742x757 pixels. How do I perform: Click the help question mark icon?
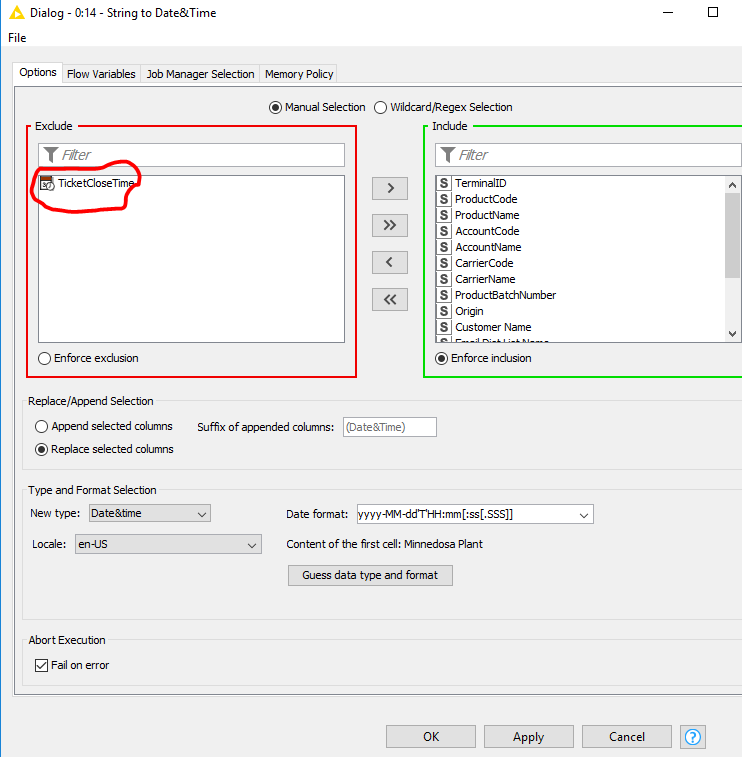(x=693, y=737)
